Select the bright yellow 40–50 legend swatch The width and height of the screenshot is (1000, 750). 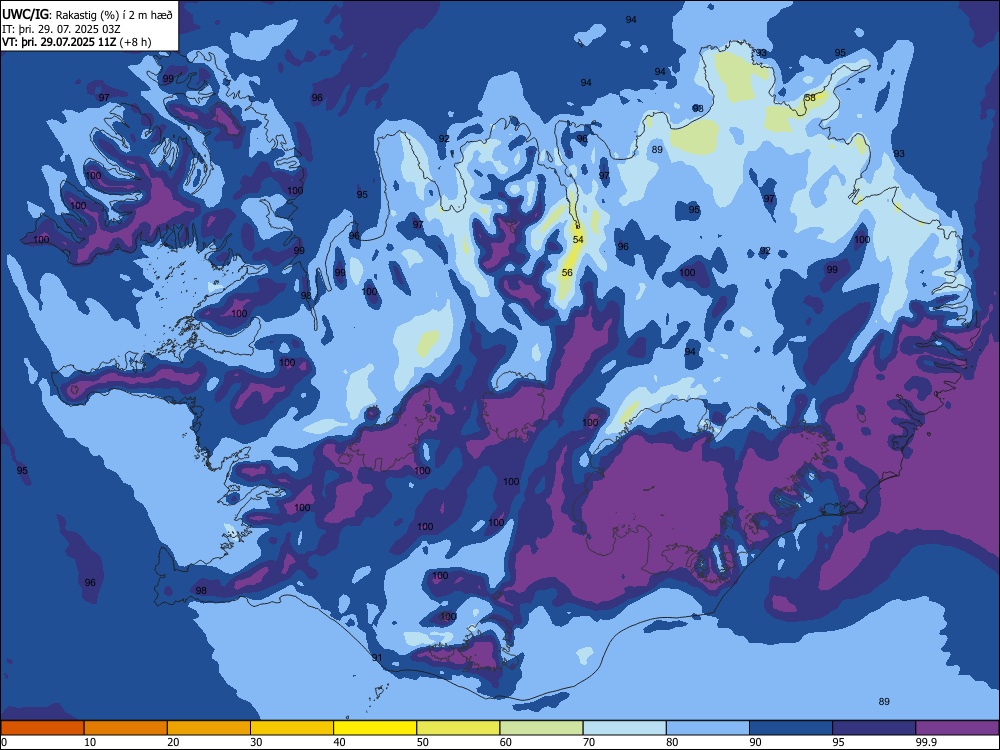point(375,728)
